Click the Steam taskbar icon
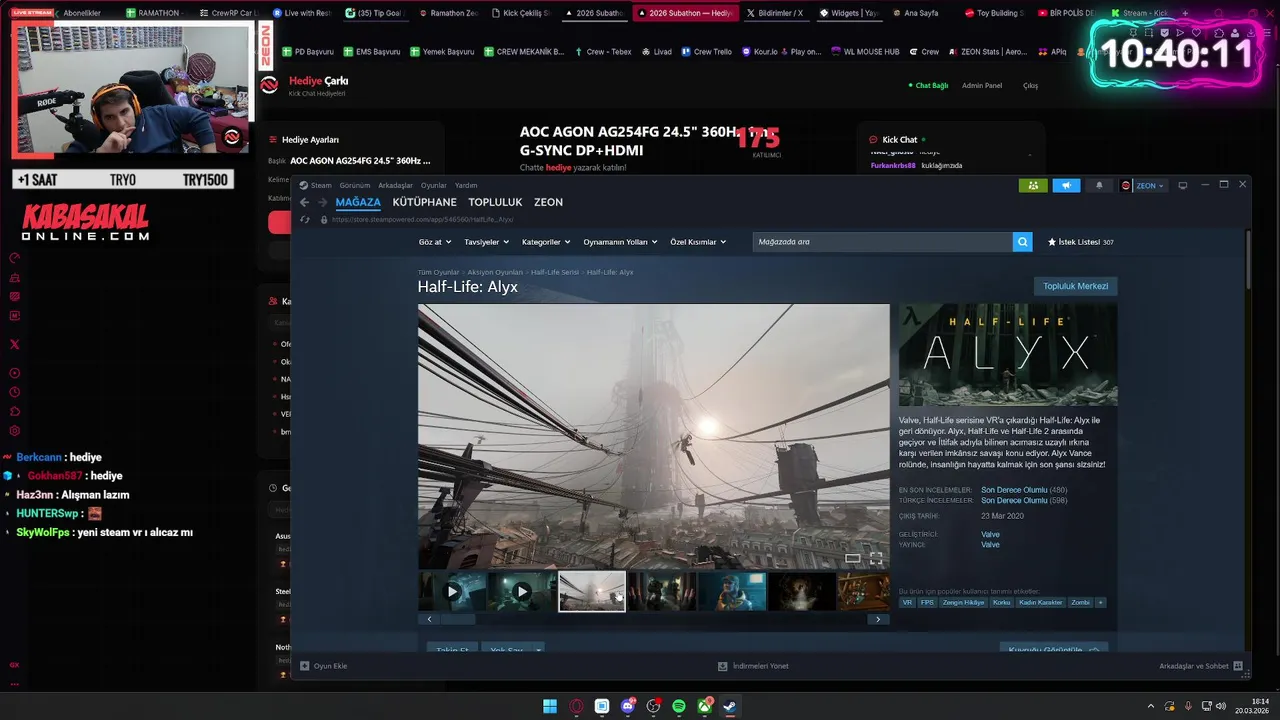Screen dimensions: 1280x720 pos(730,706)
